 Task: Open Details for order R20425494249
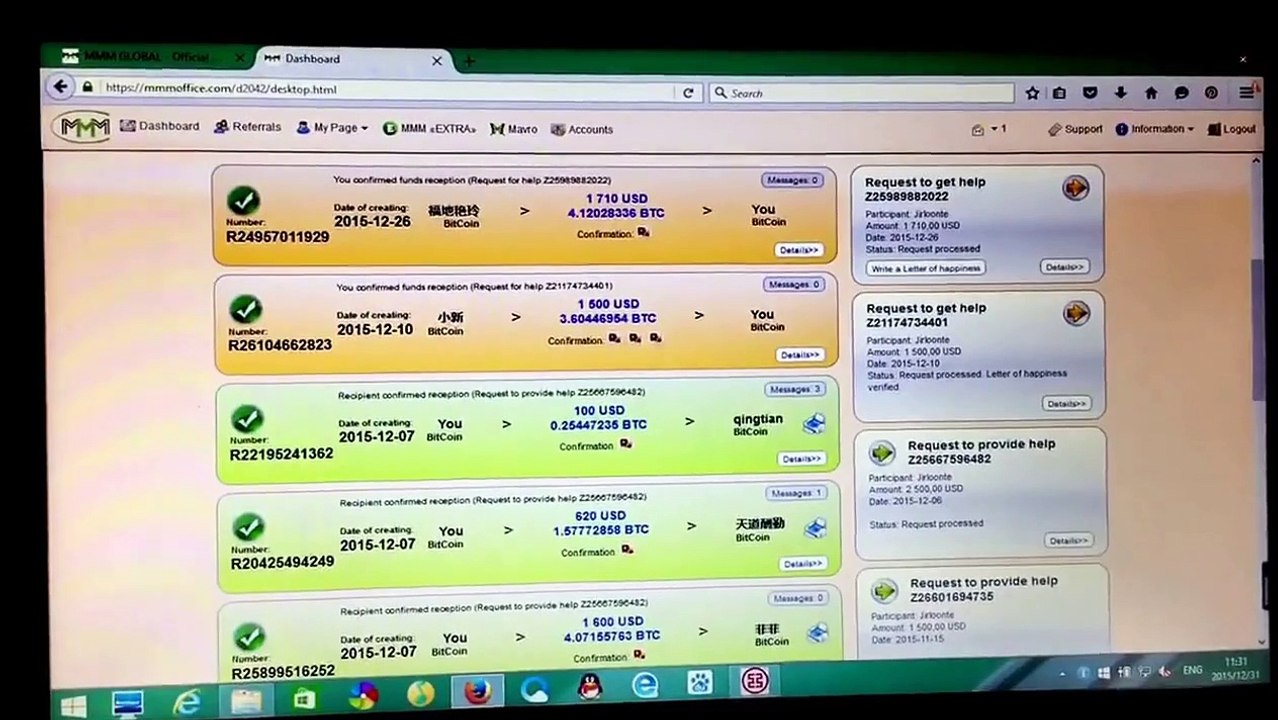[x=803, y=564]
